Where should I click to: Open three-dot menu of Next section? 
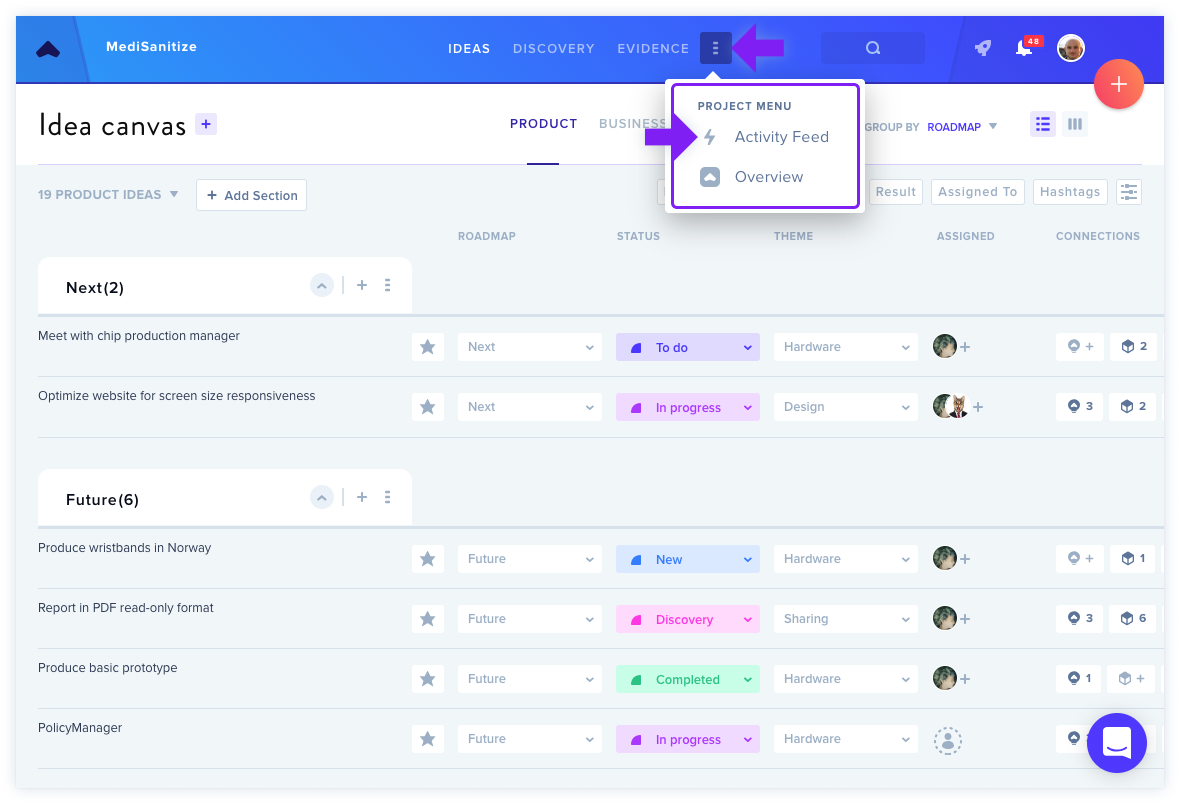[x=388, y=285]
